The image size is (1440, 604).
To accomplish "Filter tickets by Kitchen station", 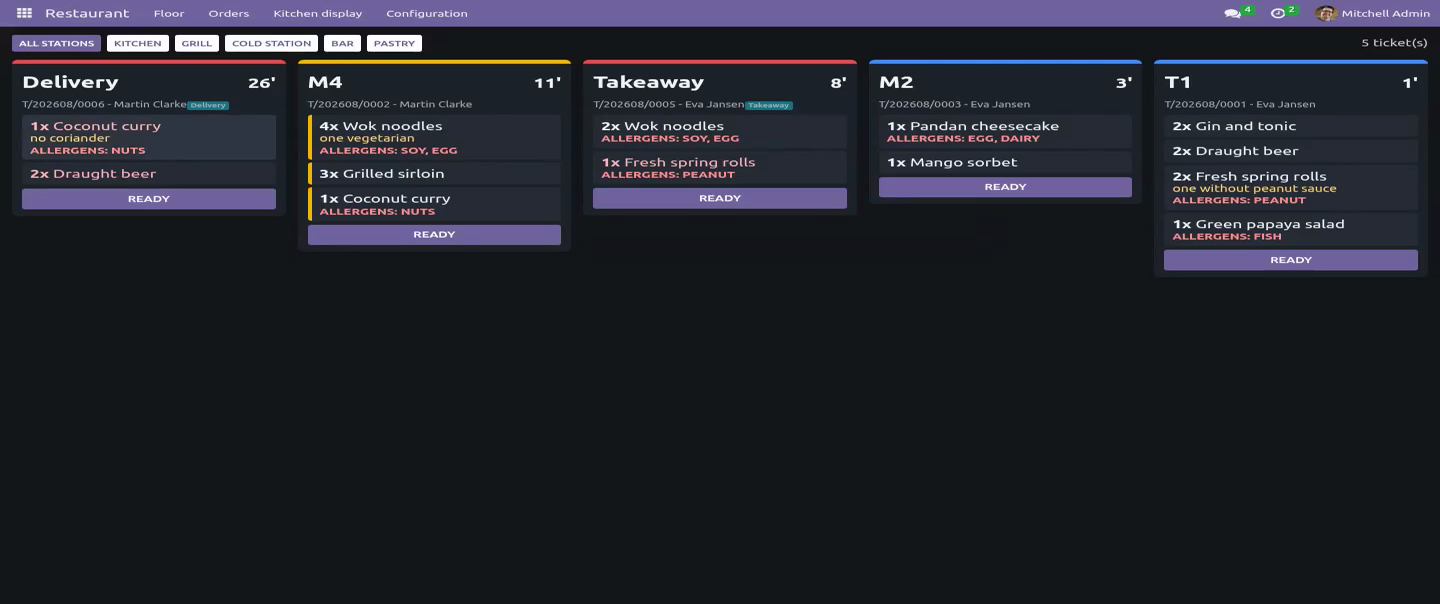I will click(x=138, y=43).
